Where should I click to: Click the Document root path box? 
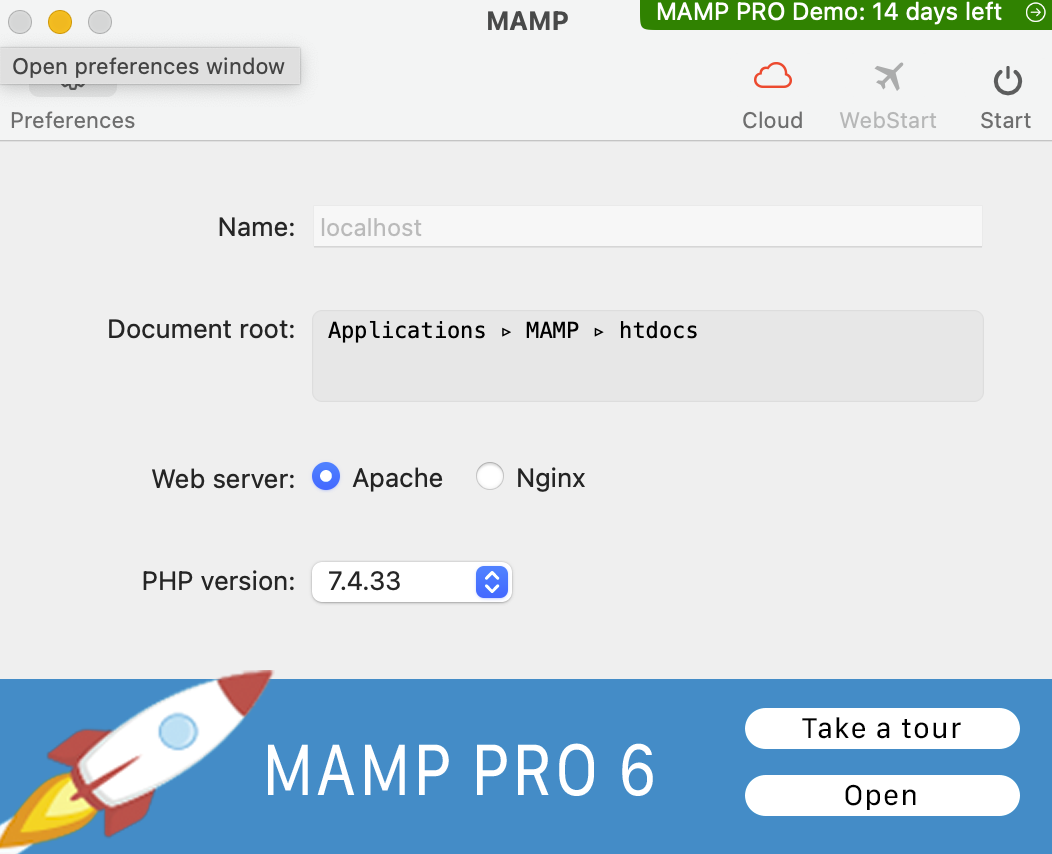coord(647,356)
